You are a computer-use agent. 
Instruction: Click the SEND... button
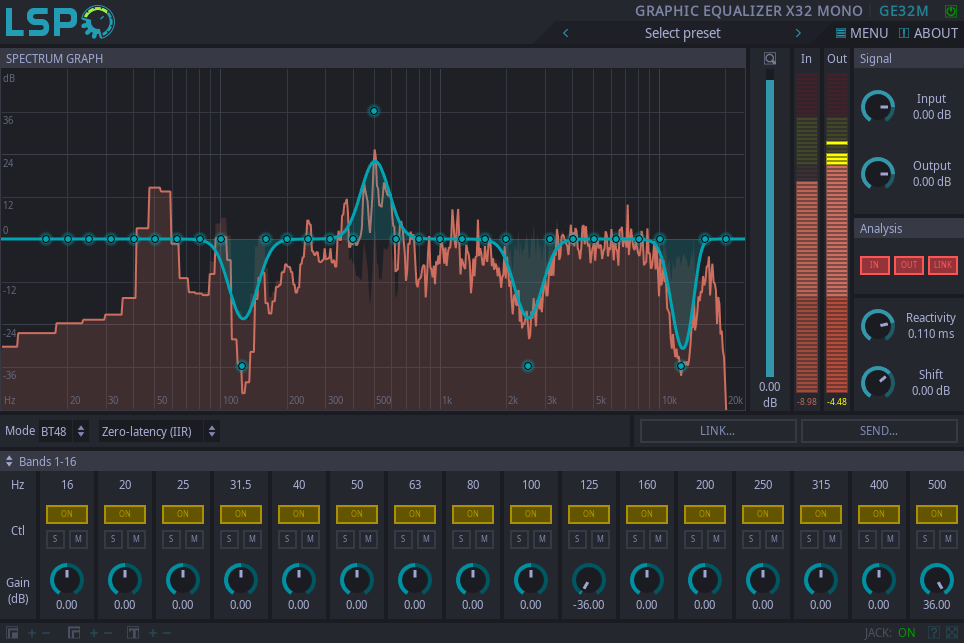(x=879, y=431)
